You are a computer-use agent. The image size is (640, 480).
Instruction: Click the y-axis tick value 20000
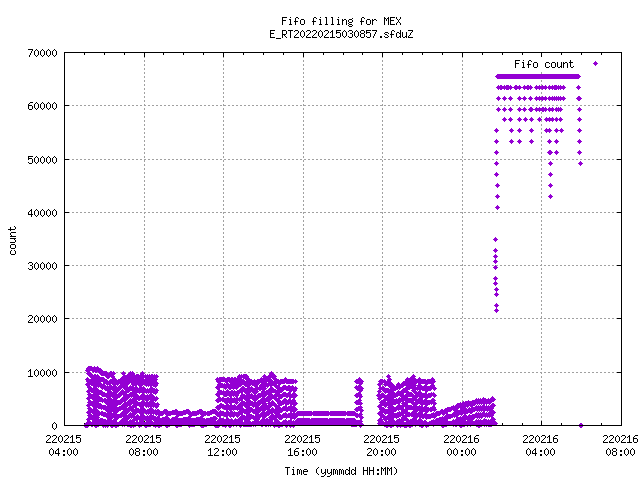[42, 319]
